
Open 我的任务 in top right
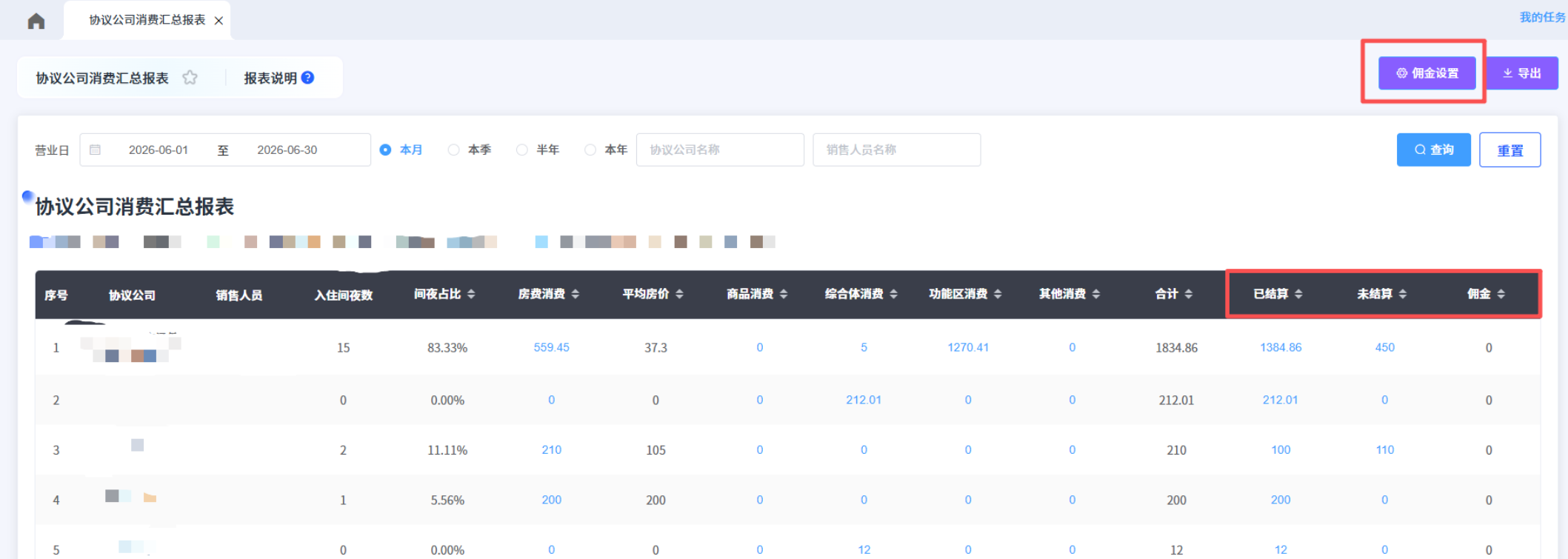coord(1543,17)
